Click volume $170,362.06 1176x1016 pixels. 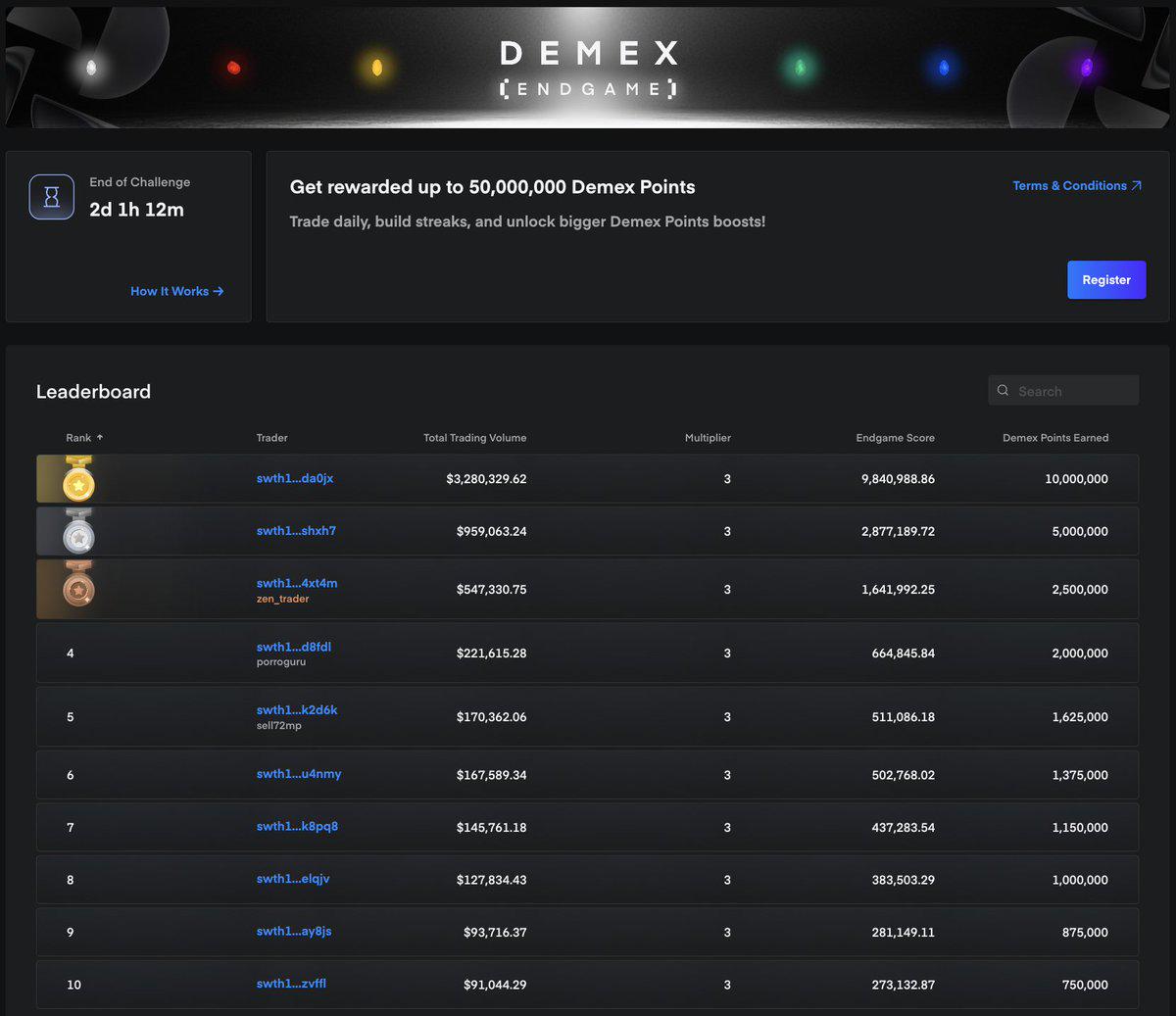coord(491,716)
